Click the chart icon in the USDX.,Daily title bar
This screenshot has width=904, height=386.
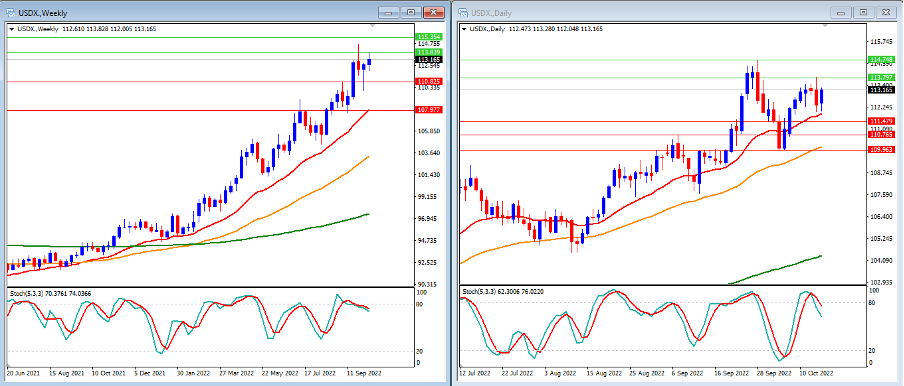click(464, 12)
